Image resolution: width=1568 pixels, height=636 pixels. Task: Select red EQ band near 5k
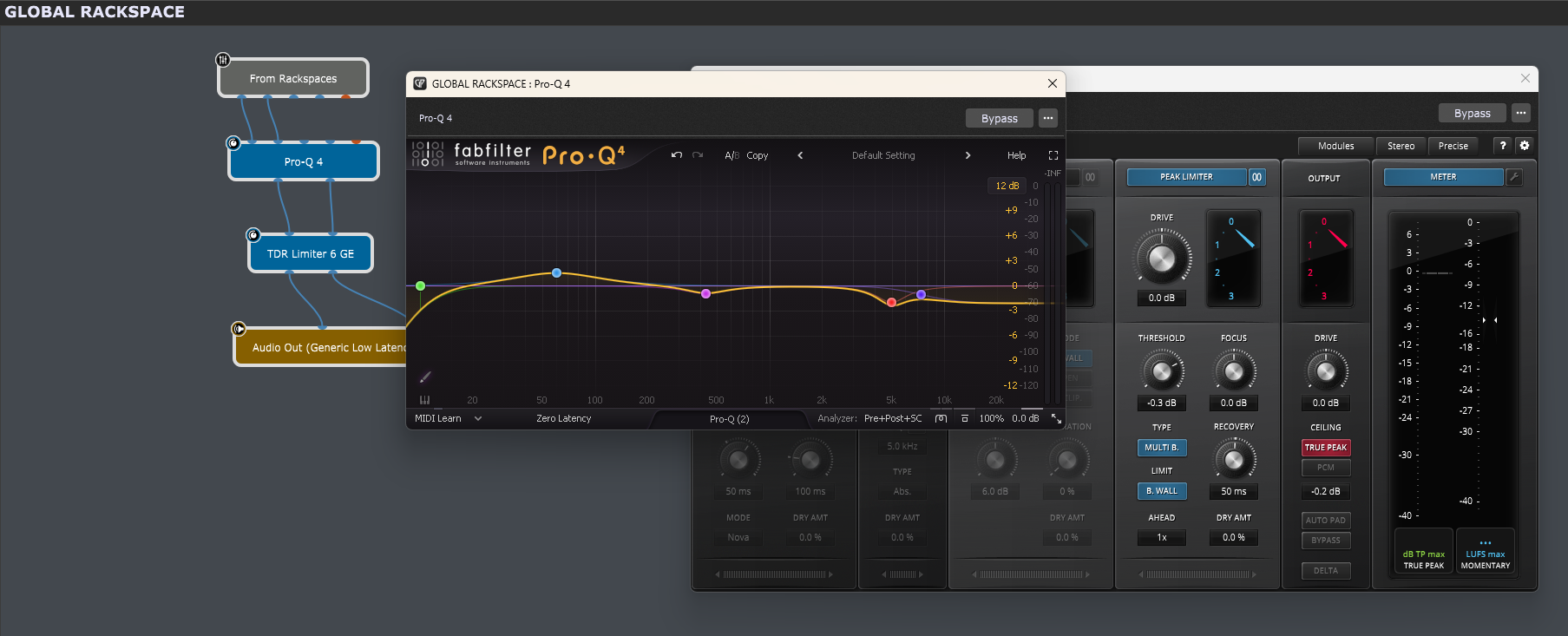(x=891, y=302)
